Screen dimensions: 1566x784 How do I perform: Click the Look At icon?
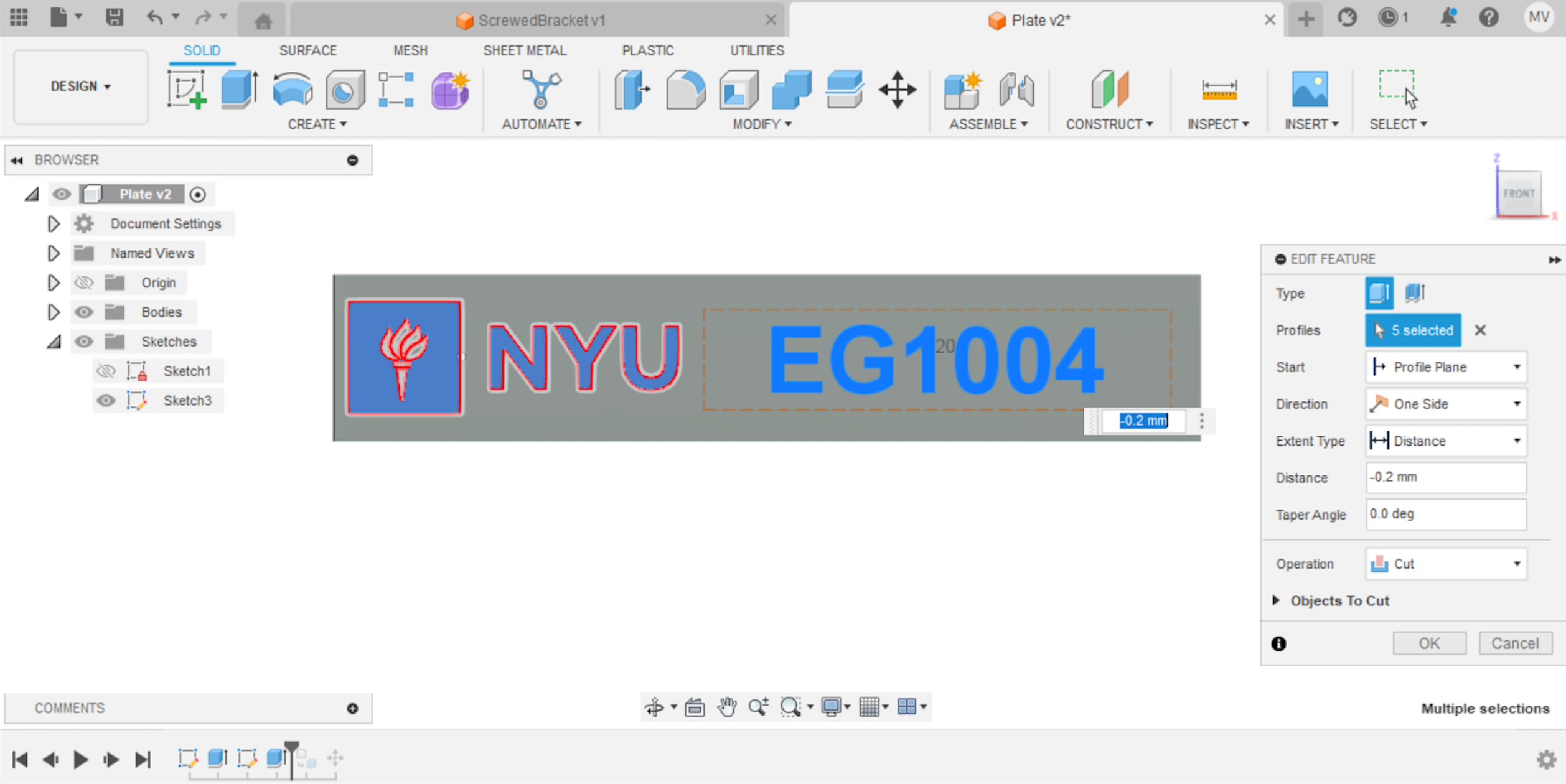695,707
